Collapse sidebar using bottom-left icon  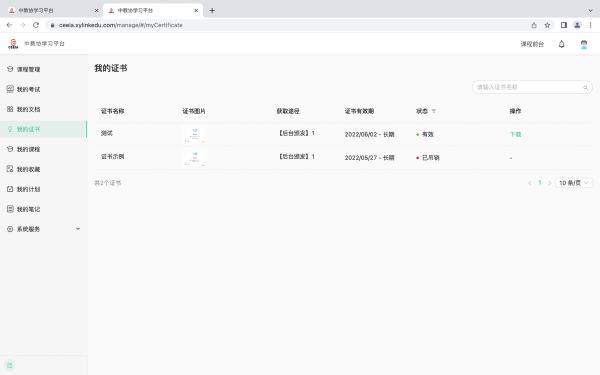(x=10, y=365)
